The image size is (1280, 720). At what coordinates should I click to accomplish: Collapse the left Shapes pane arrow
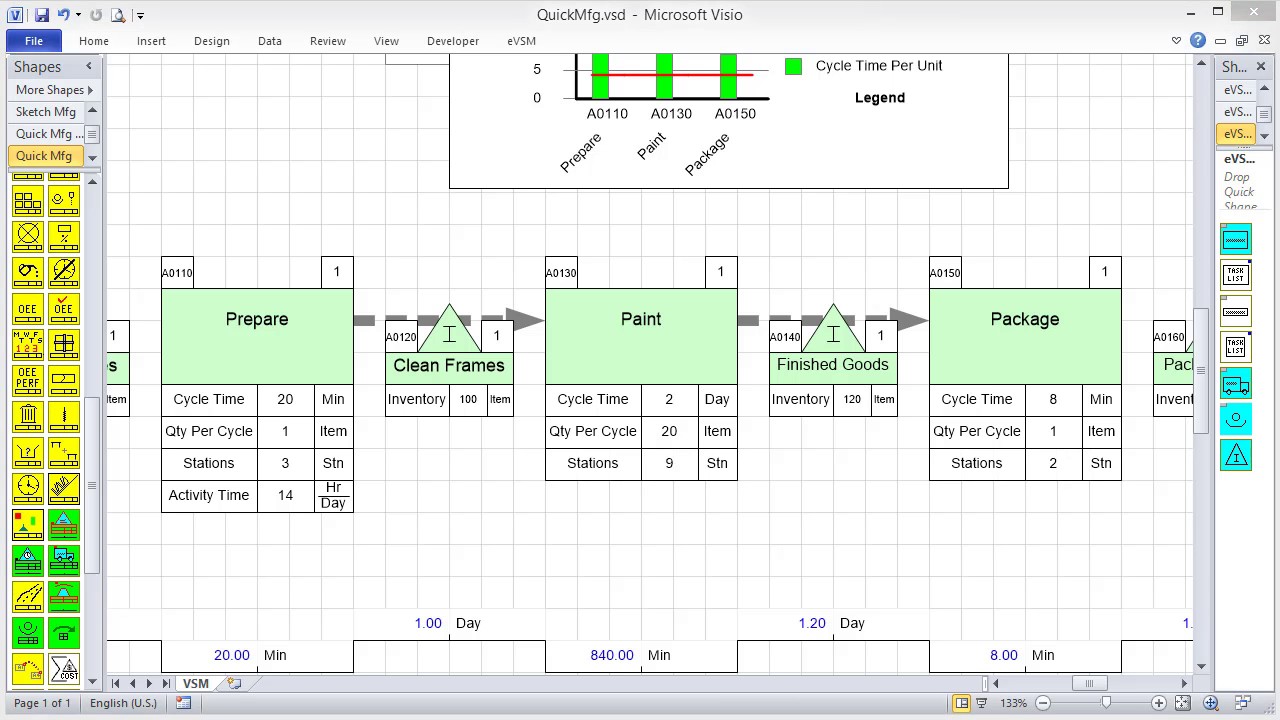point(88,66)
